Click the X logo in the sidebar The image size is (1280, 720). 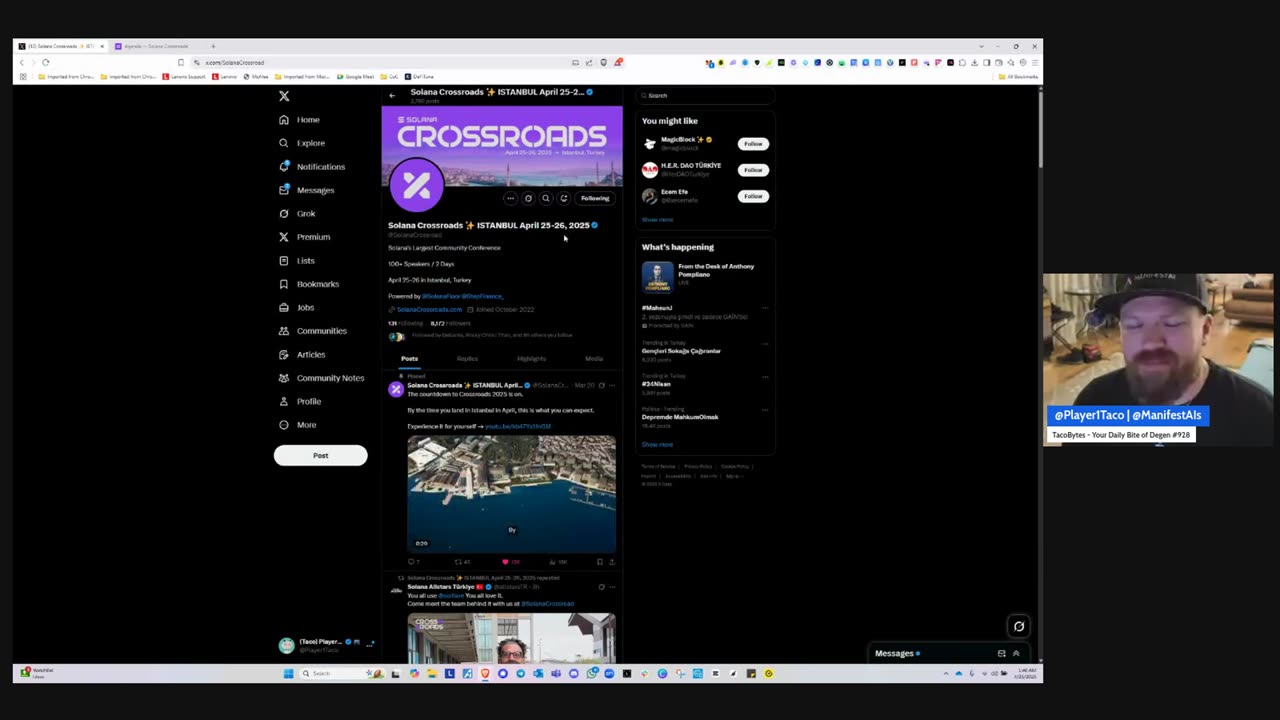(284, 96)
